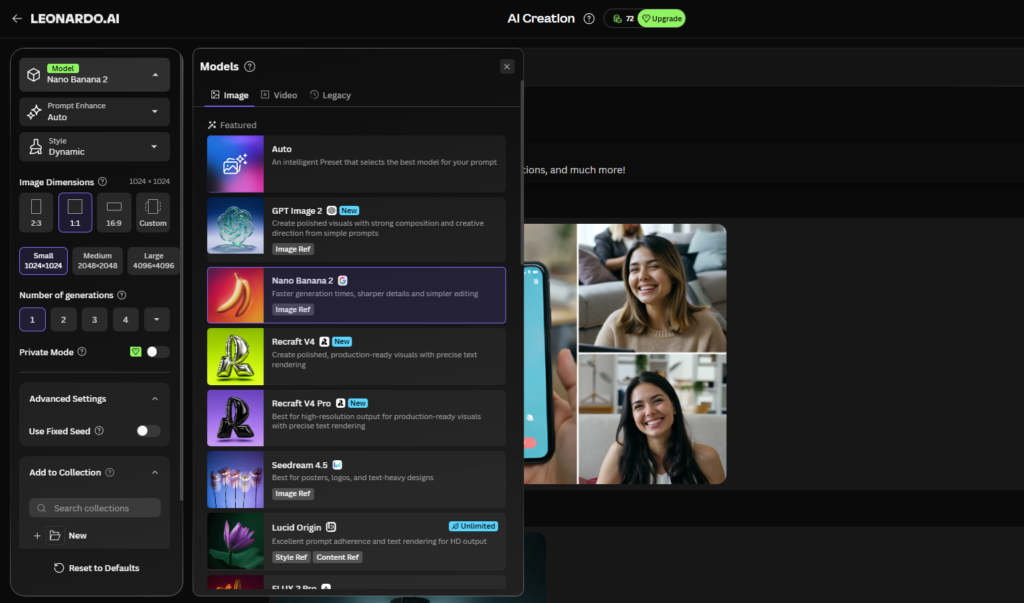Viewport: 1024px width, 603px height.
Task: Expand more generation count options arrow
Action: click(x=157, y=319)
